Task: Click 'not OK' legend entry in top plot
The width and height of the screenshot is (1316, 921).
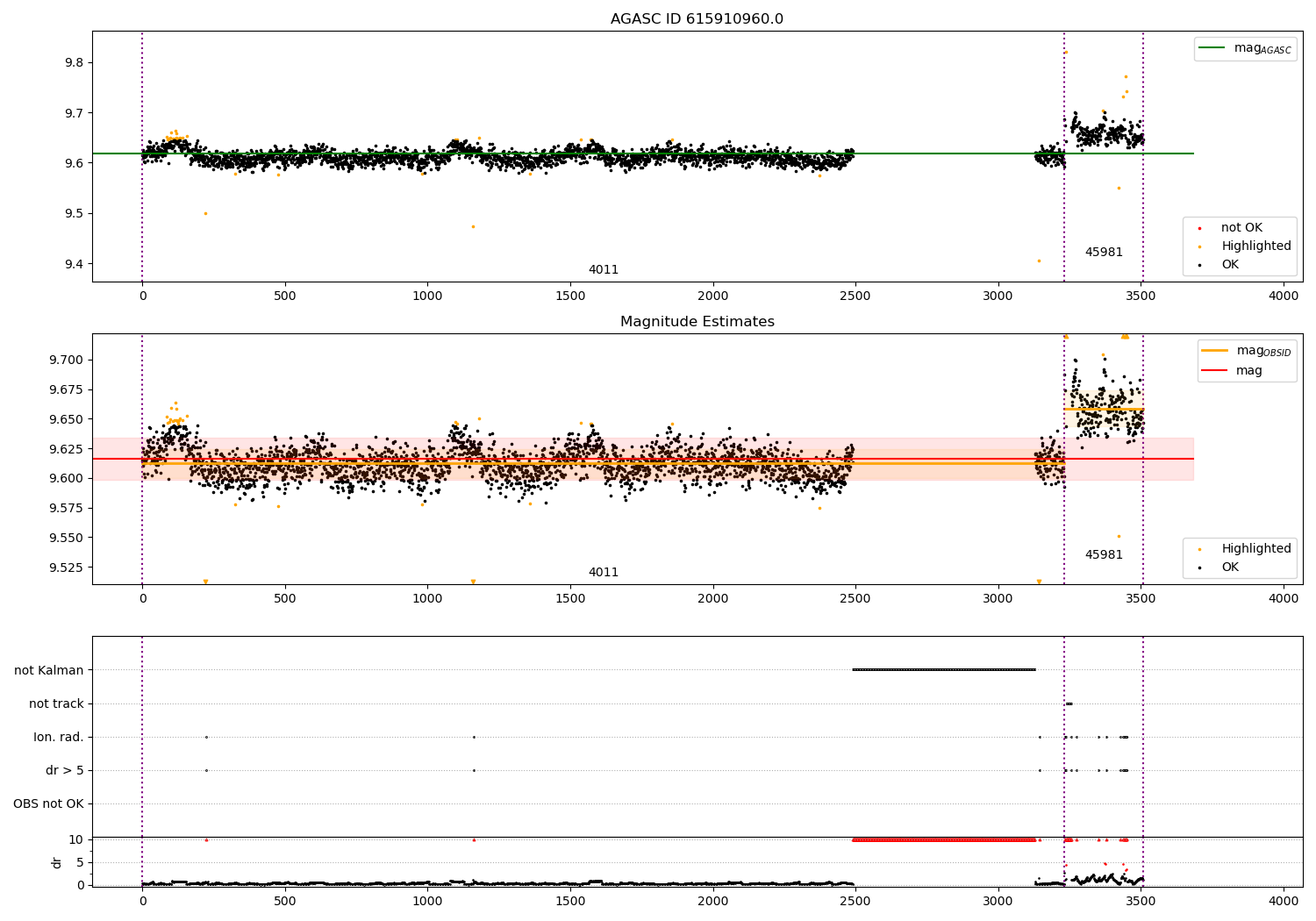Action: (x=1240, y=228)
